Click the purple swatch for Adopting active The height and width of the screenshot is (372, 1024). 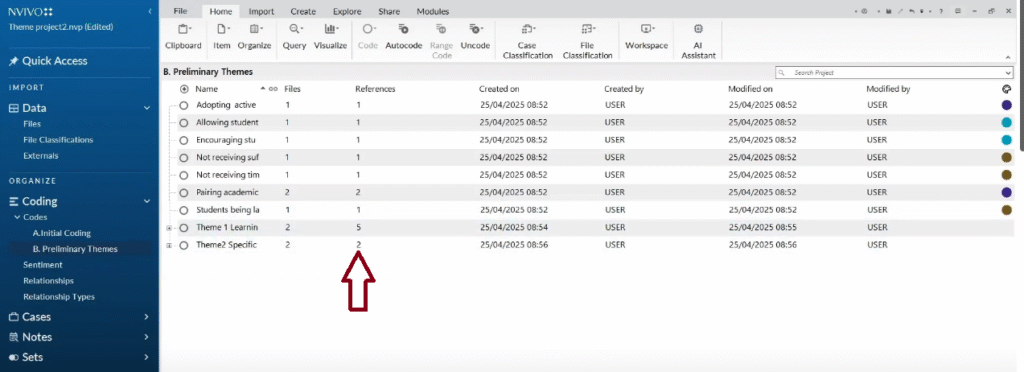pos(1006,104)
